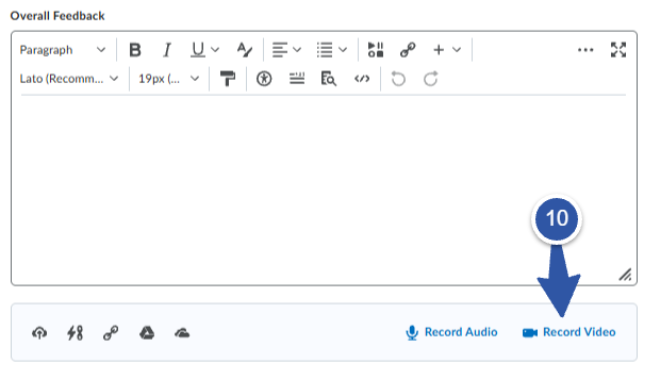Toggle italic text formatting
Image resolution: width=651 pixels, height=384 pixels.
click(x=167, y=50)
